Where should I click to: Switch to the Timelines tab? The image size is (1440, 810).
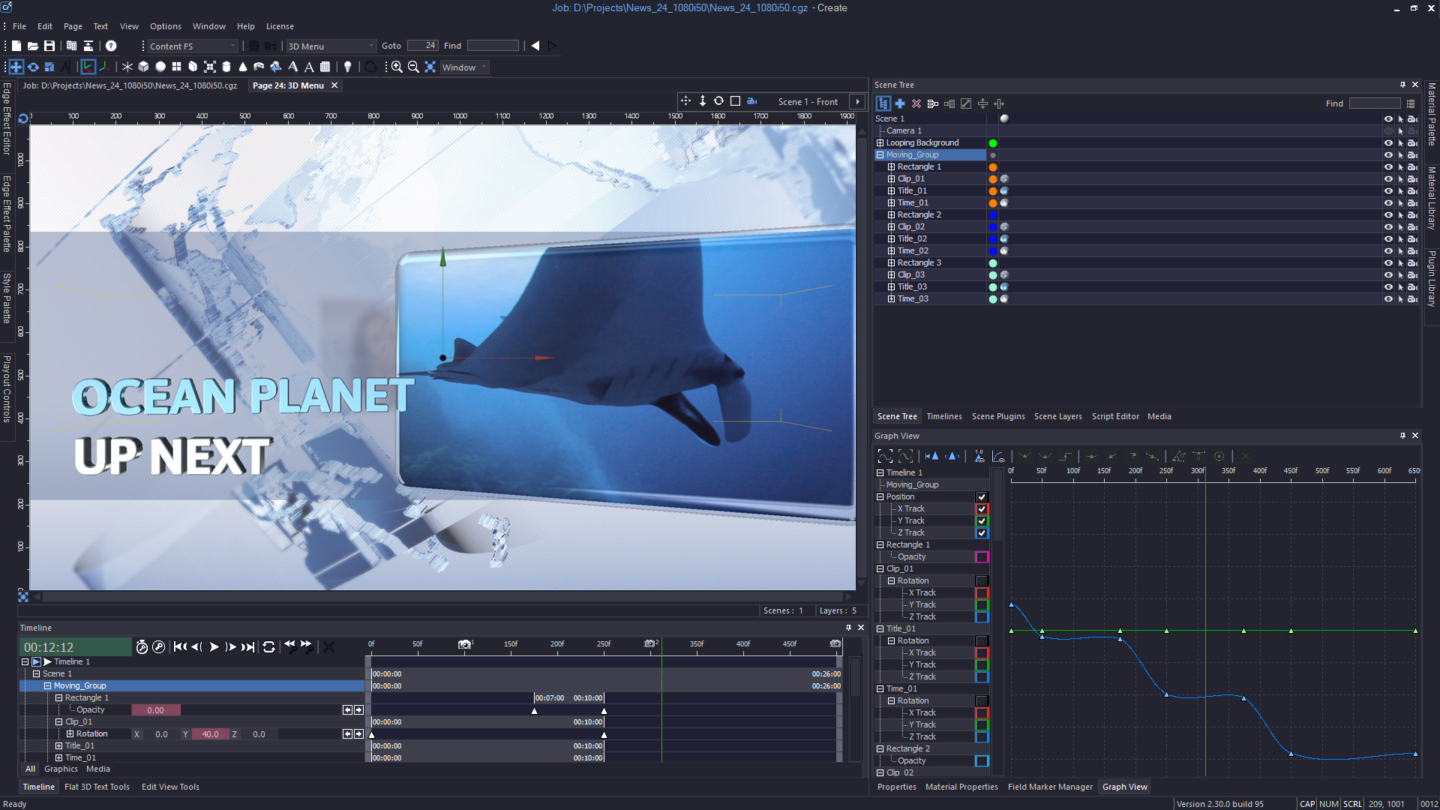[x=944, y=416]
